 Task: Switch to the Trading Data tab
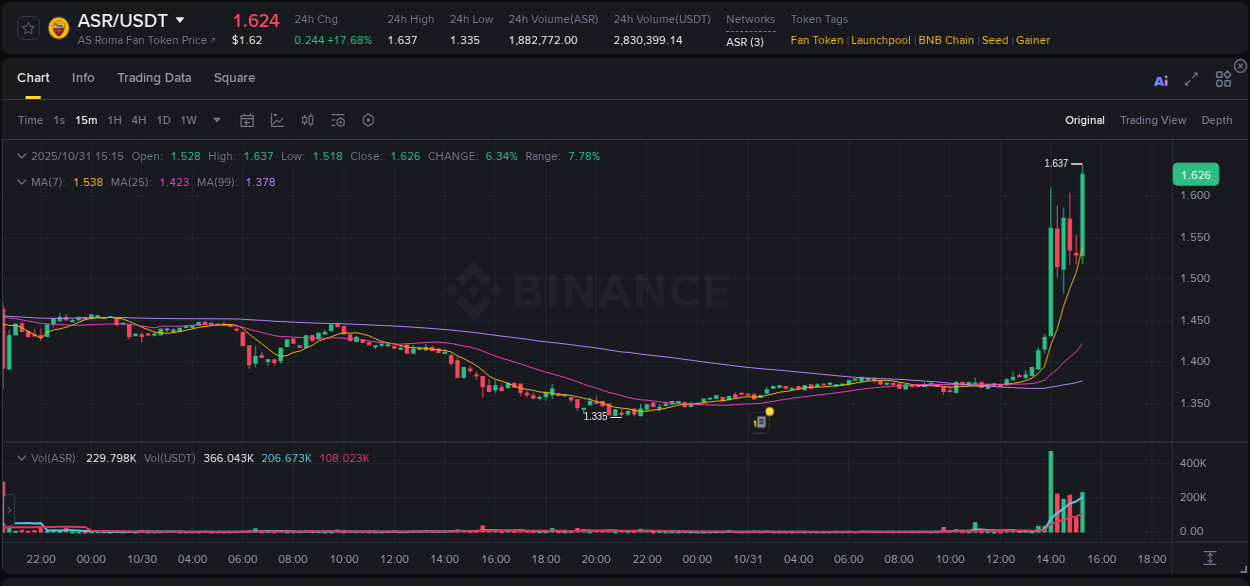coord(154,77)
